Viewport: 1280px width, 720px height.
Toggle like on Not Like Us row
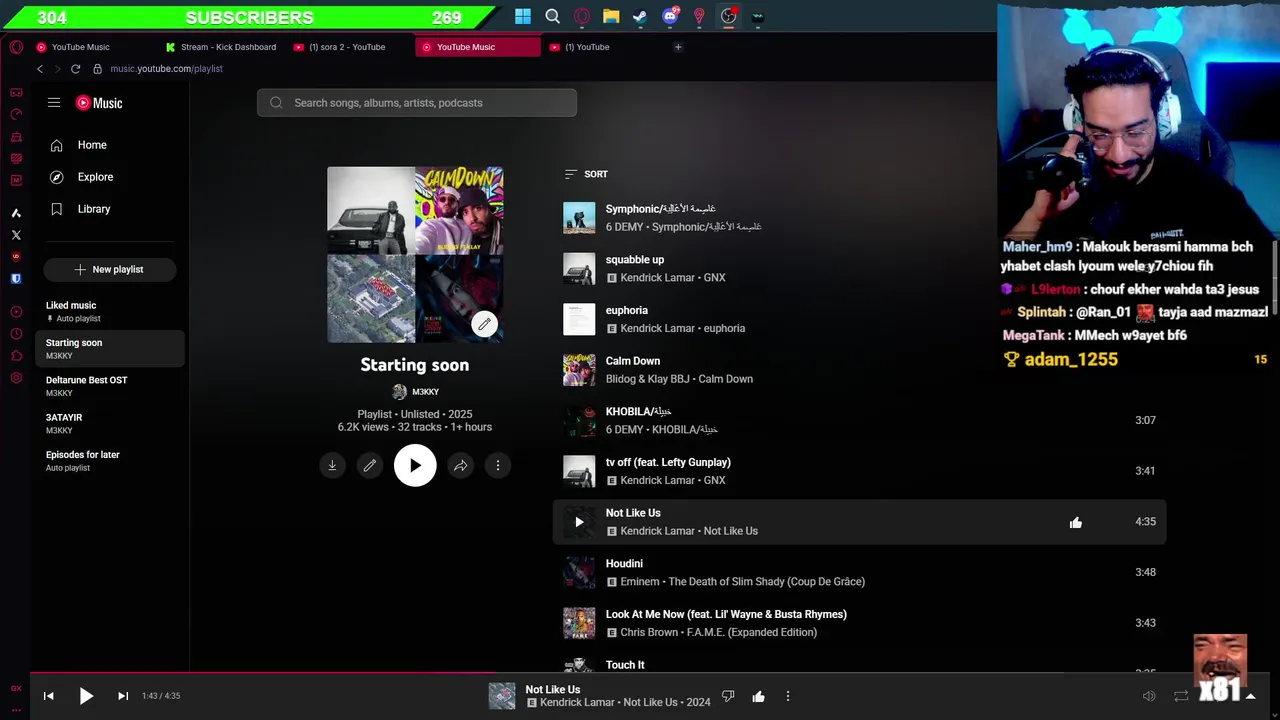tap(1076, 522)
